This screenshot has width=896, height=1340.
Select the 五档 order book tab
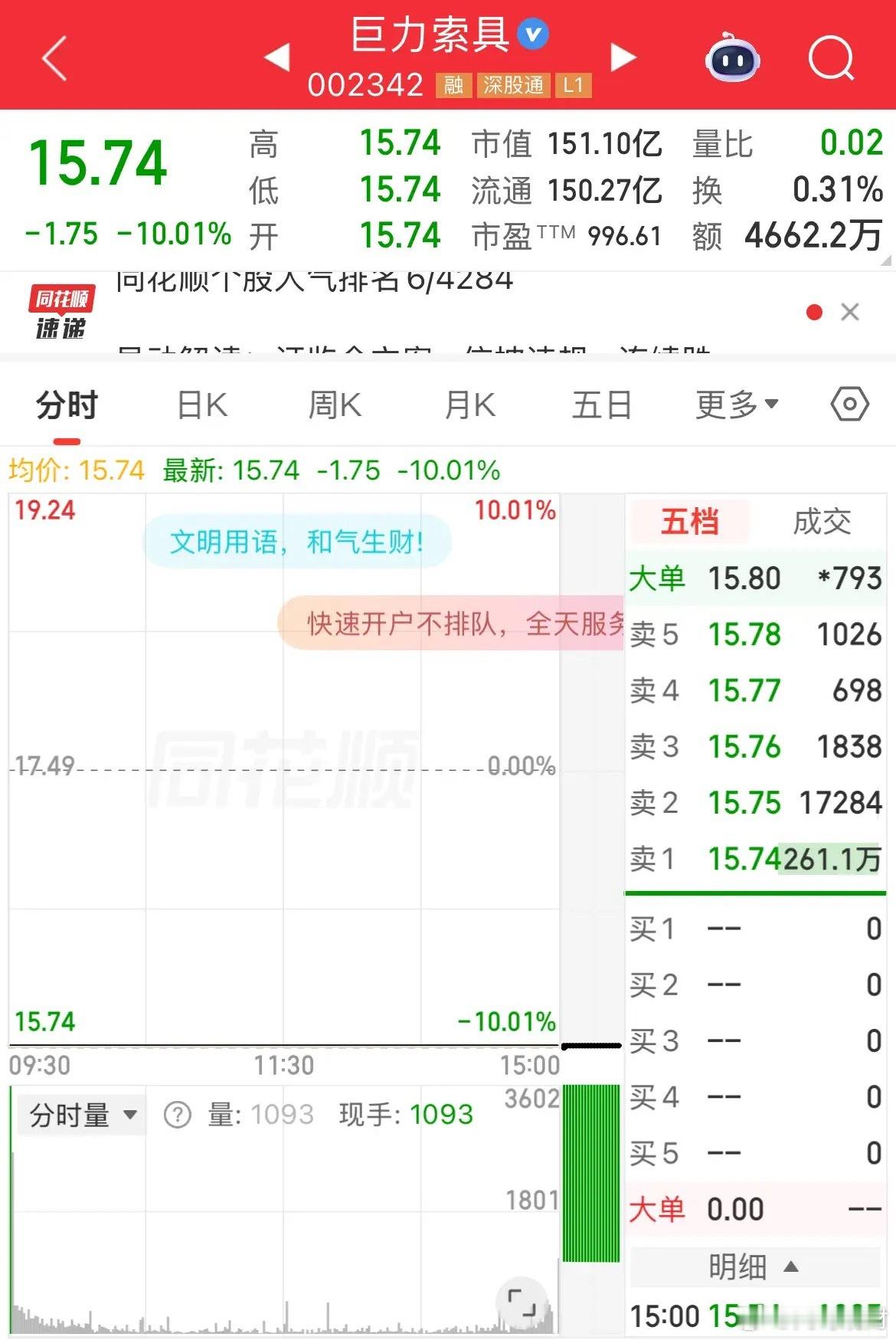click(x=689, y=522)
